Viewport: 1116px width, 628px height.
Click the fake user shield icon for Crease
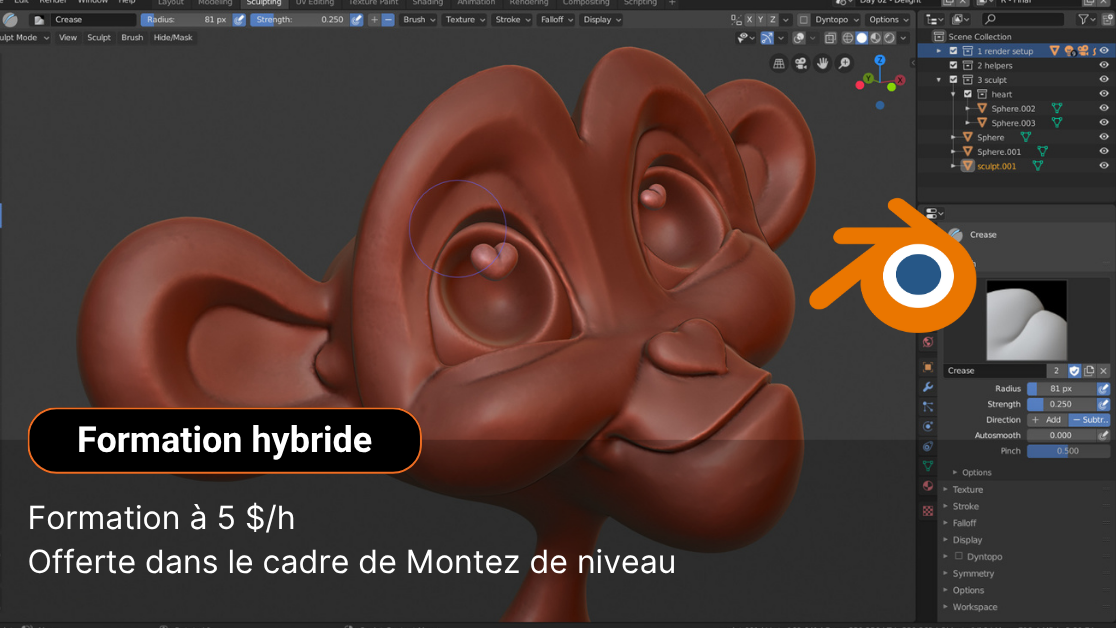coord(1074,371)
